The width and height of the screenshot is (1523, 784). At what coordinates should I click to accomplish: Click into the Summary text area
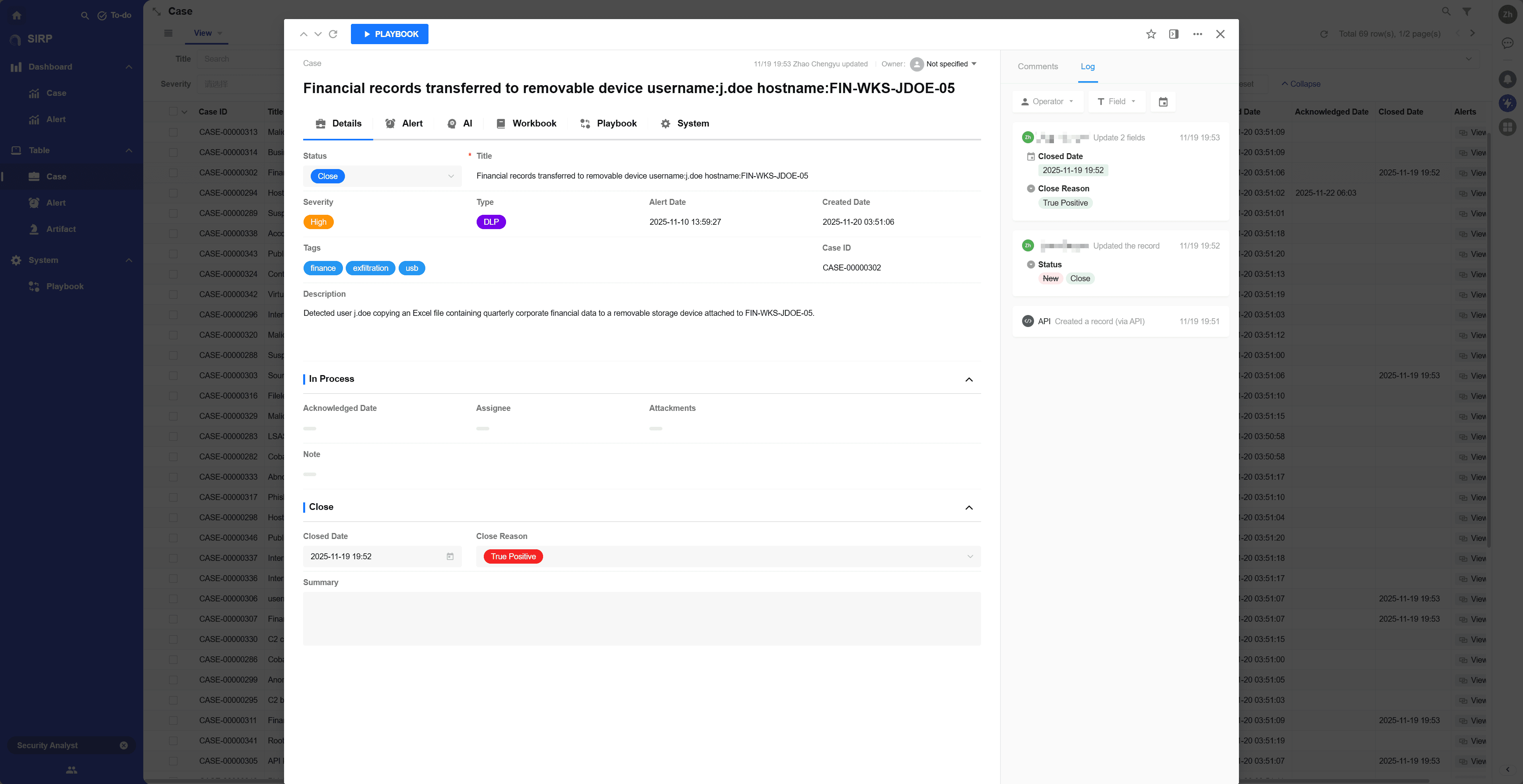(641, 619)
